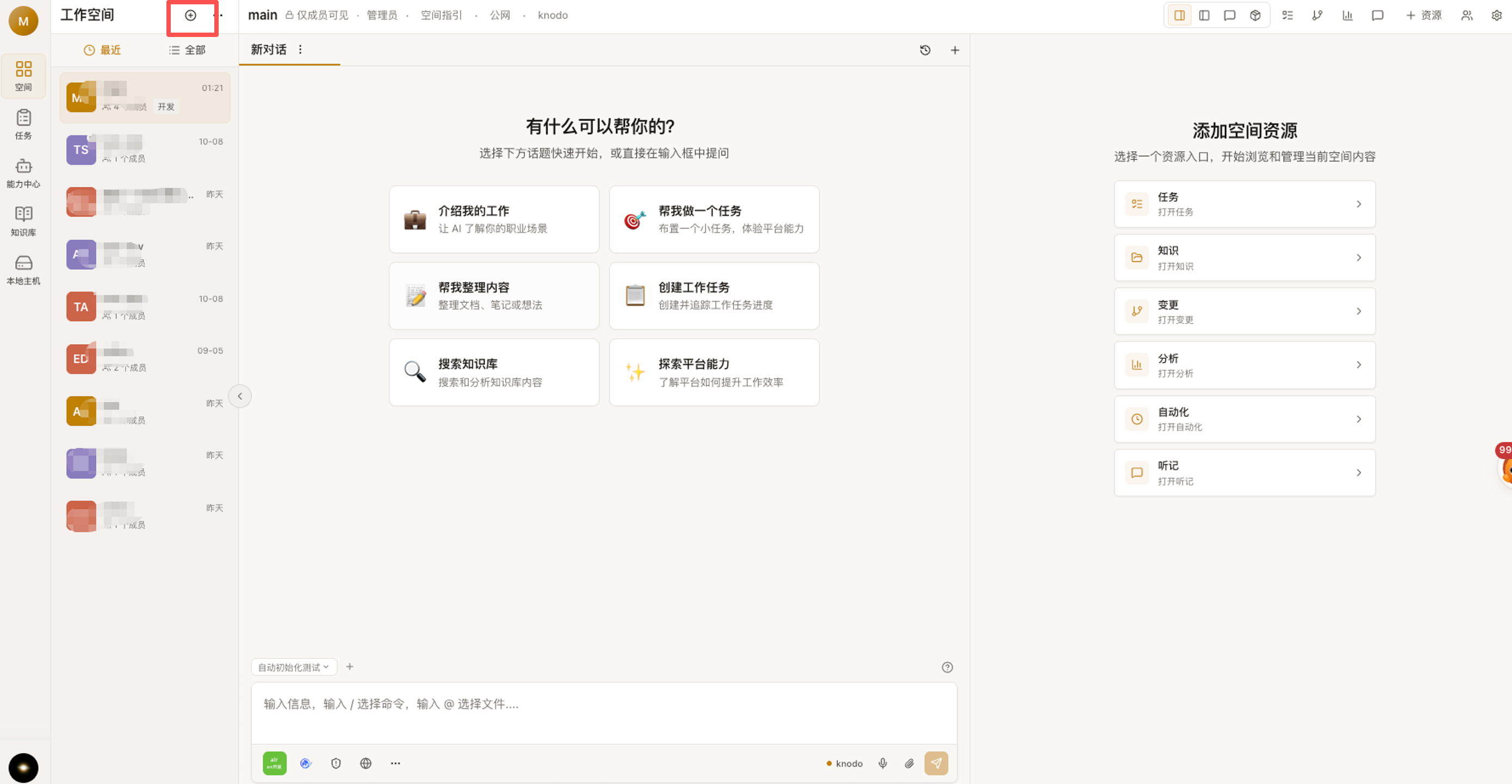Choose the 搜索知识库 topic card
Viewport: 1512px width, 784px height.
[x=494, y=372]
